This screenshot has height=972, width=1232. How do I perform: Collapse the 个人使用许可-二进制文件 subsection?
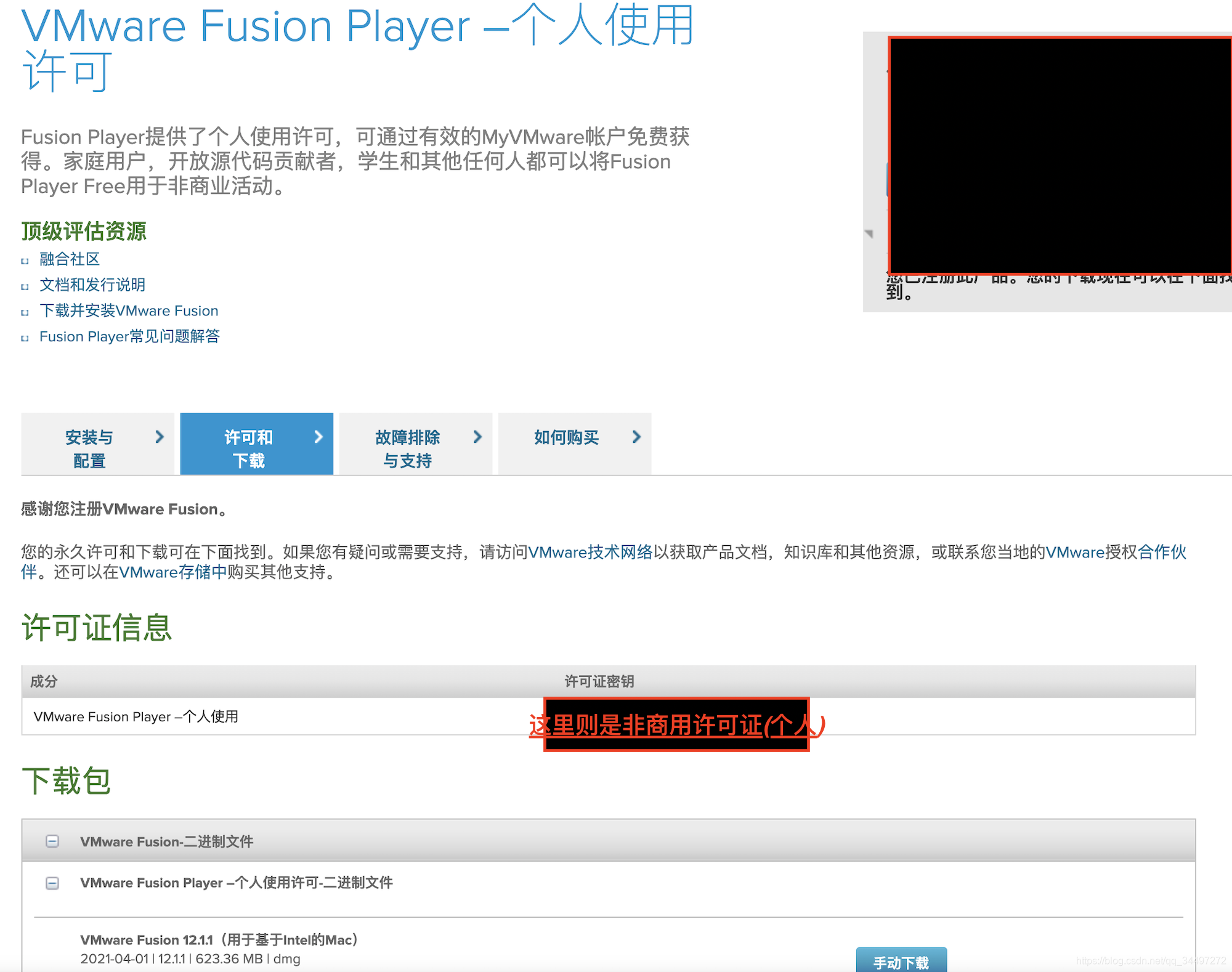pos(52,883)
